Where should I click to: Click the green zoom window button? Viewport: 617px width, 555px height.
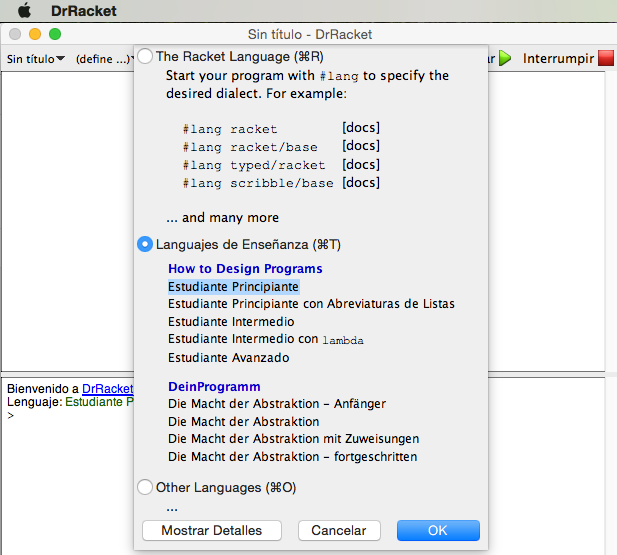click(x=55, y=34)
